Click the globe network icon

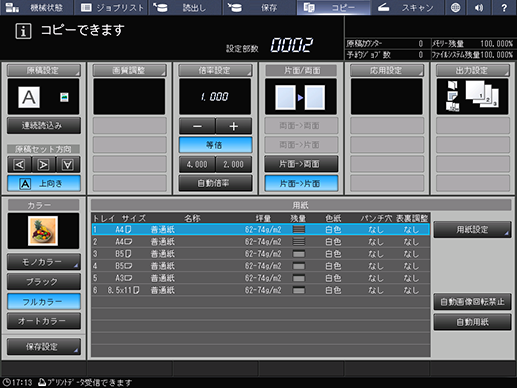(x=455, y=8)
